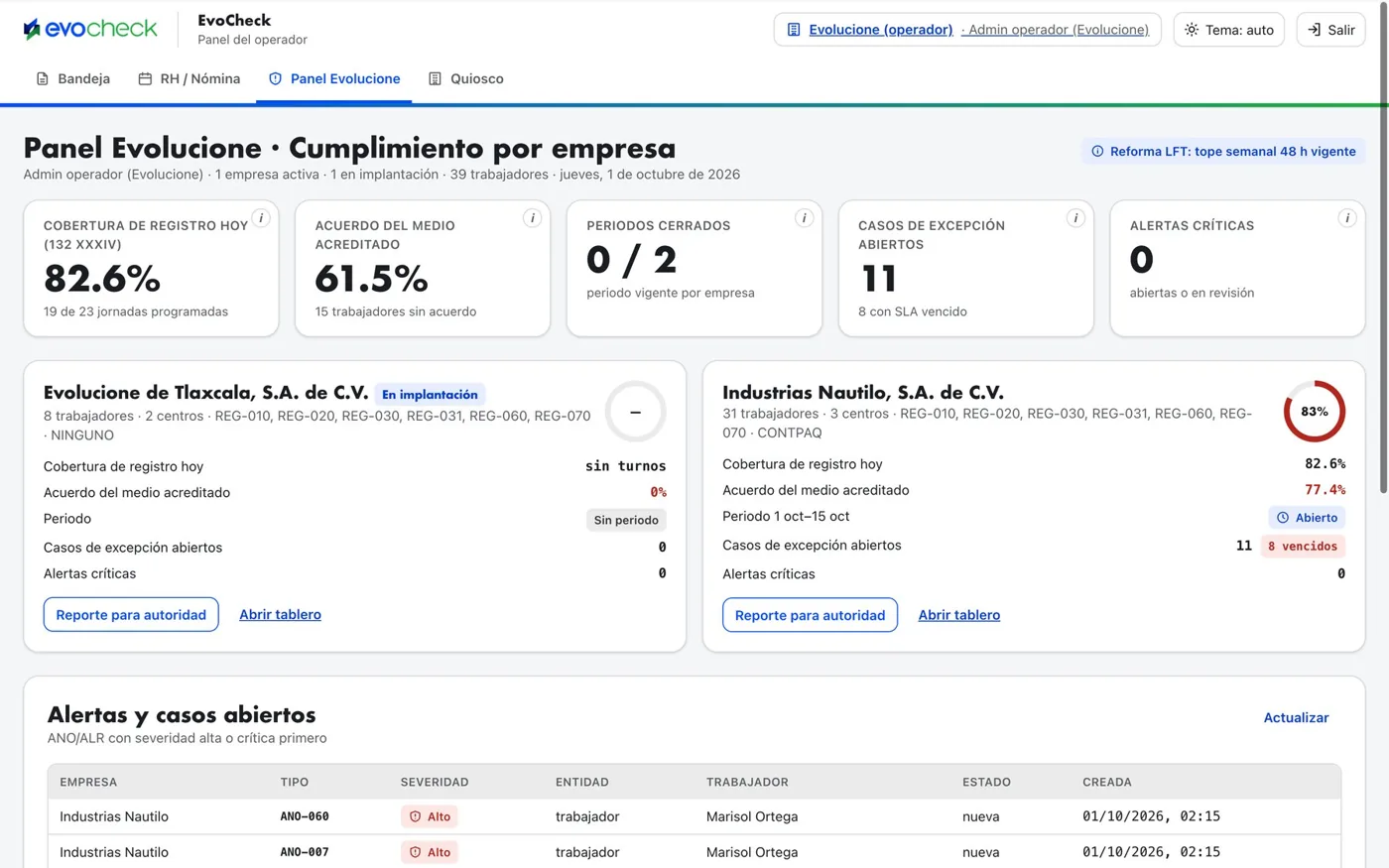Click clock icon in Abierto period badge

pyautogui.click(x=1283, y=518)
